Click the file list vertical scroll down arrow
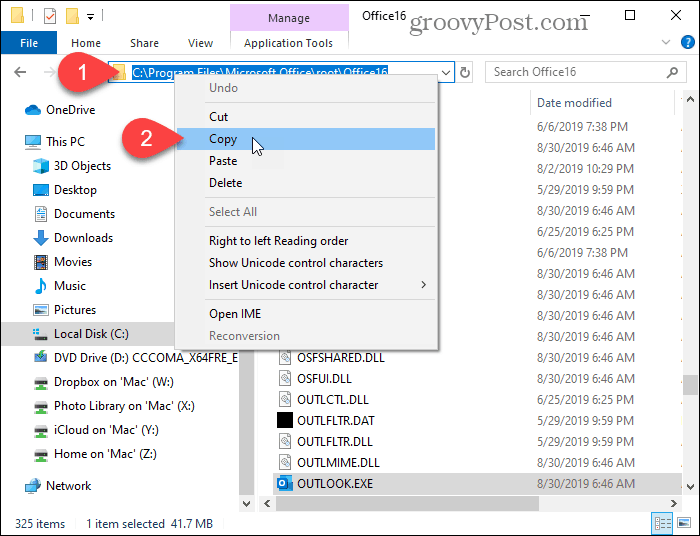Screen dimensions: 700x536 click(x=690, y=486)
